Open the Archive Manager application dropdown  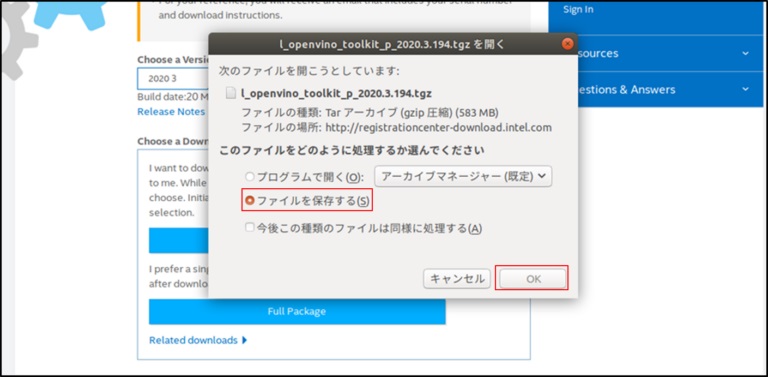pos(463,177)
